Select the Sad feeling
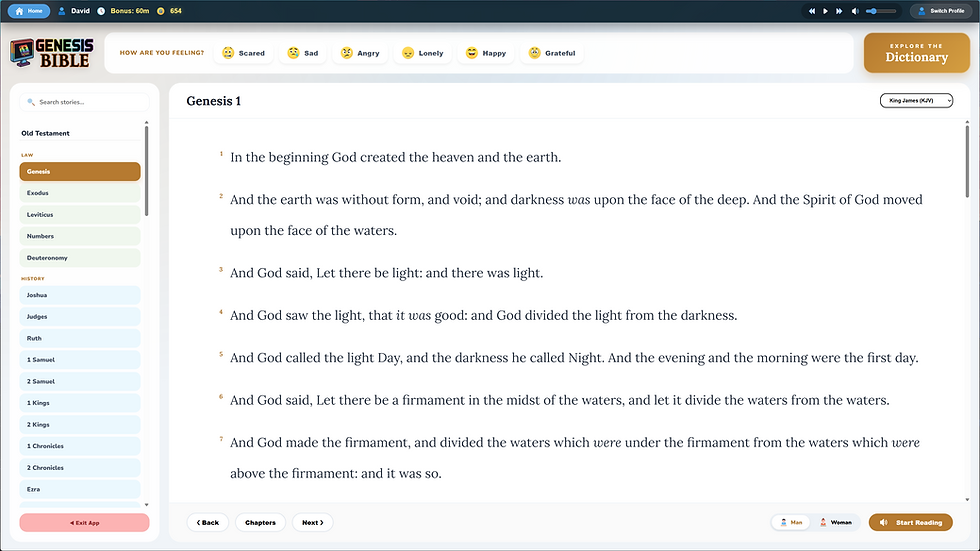This screenshot has height=551, width=980. pos(302,53)
